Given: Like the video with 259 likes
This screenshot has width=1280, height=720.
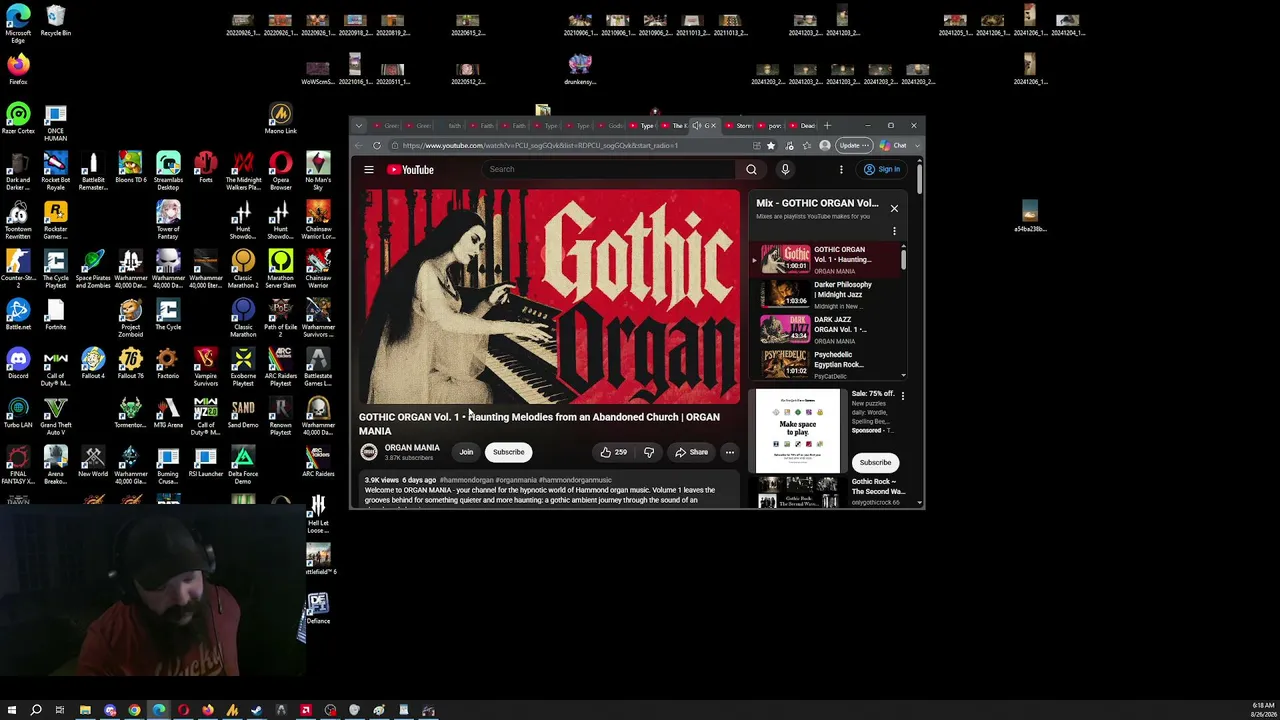Looking at the screenshot, I should click(x=613, y=452).
